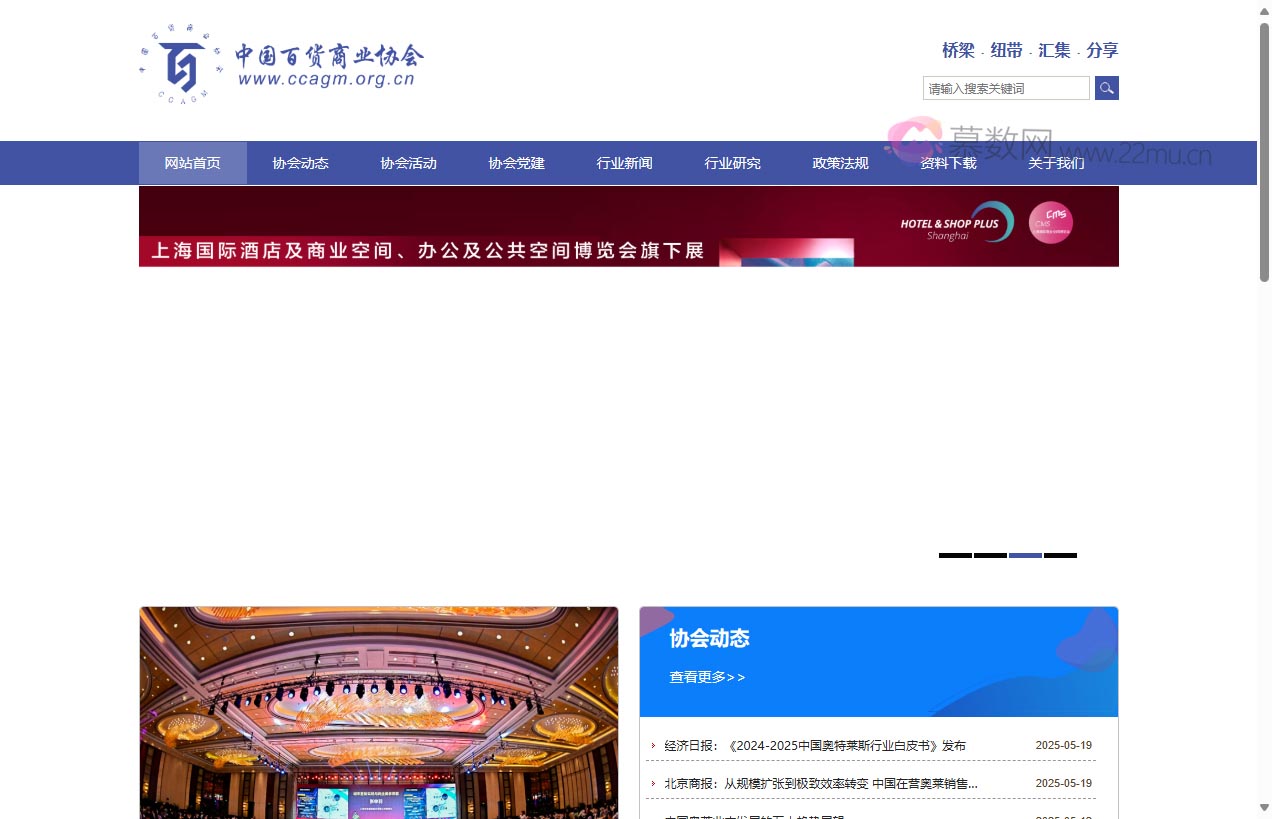This screenshot has width=1272, height=819.
Task: Open the 行业新闻 navigation menu
Action: pos(624,163)
